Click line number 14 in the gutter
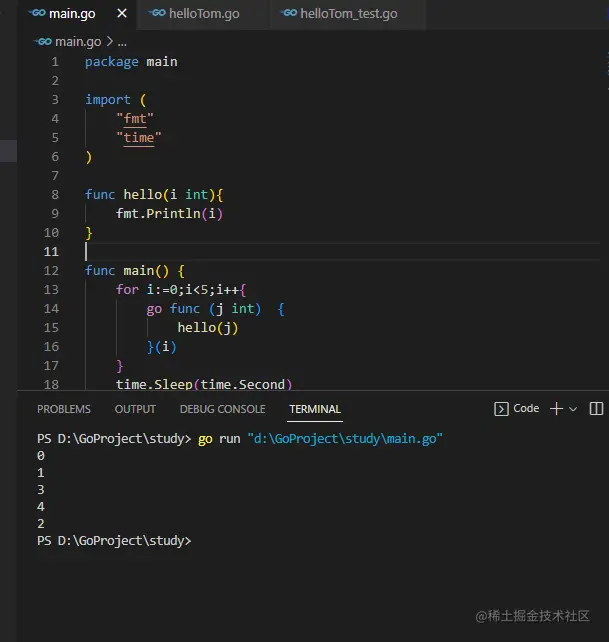This screenshot has height=642, width=609. (51, 309)
